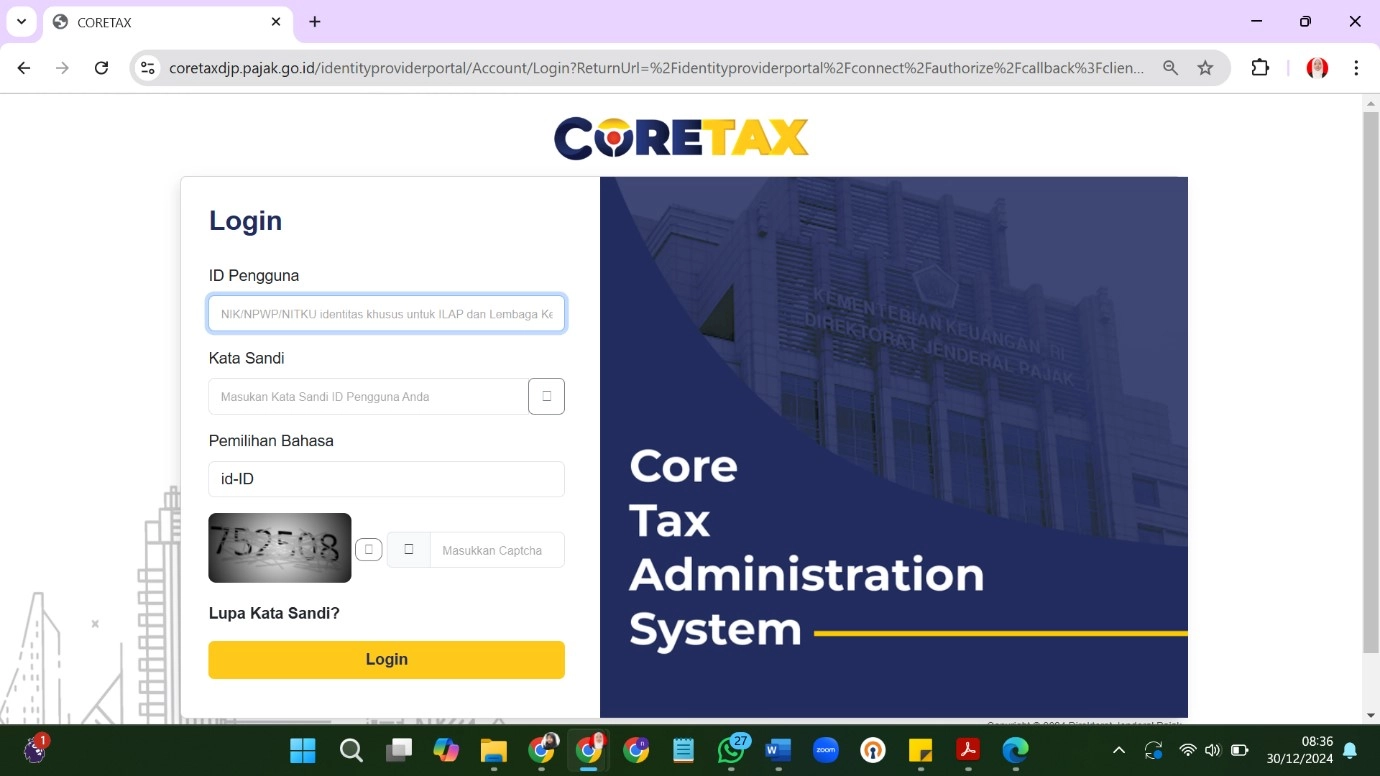Open the Lupa Kata Sandi? link
Viewport: 1380px width, 776px height.
pyautogui.click(x=274, y=613)
